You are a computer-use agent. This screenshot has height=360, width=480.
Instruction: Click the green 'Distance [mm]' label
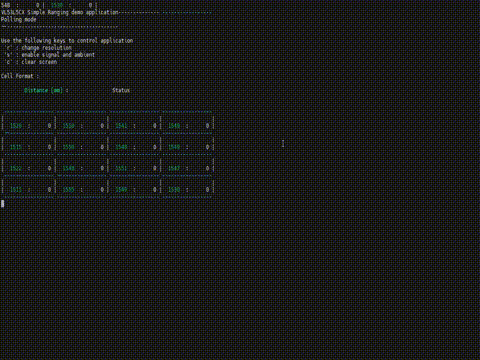(x=43, y=90)
